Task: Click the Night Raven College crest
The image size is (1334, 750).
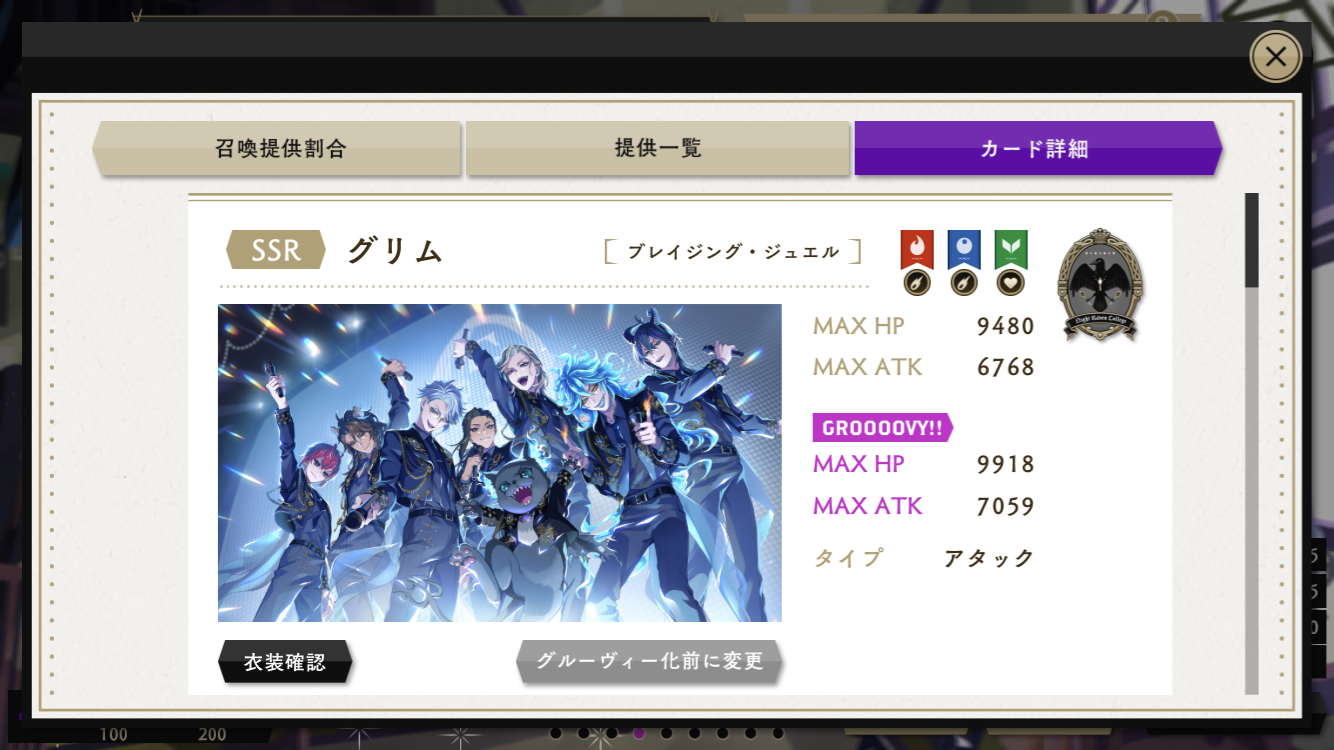Action: 1100,285
